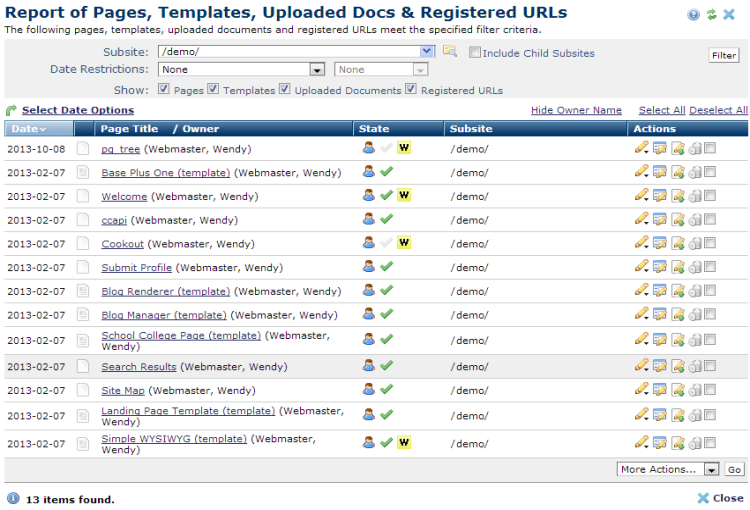Click the owner user icon for Submit Profile
750x510 pixels.
368,267
